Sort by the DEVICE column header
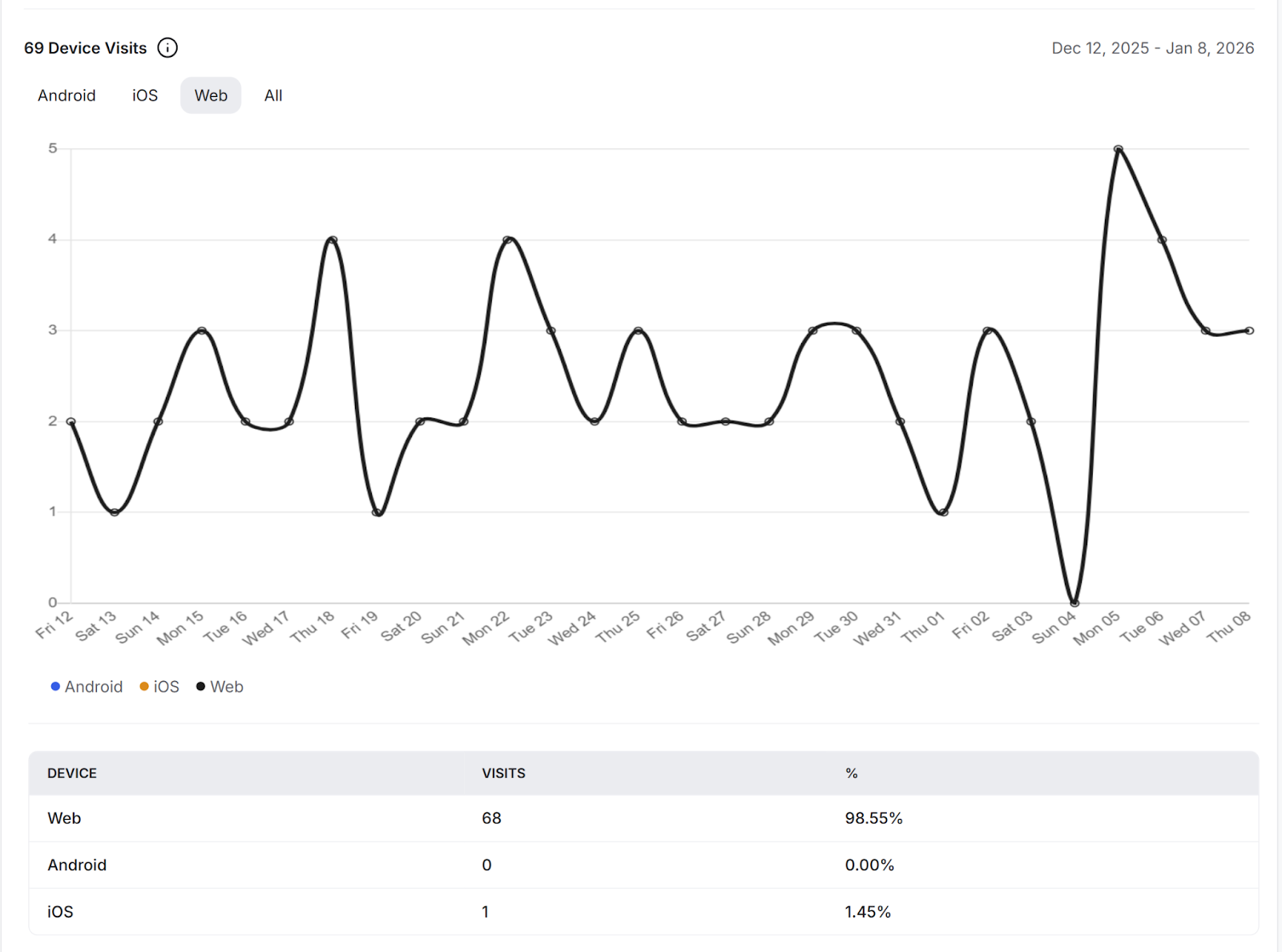Screen dimensions: 1282x952 (x=72, y=773)
